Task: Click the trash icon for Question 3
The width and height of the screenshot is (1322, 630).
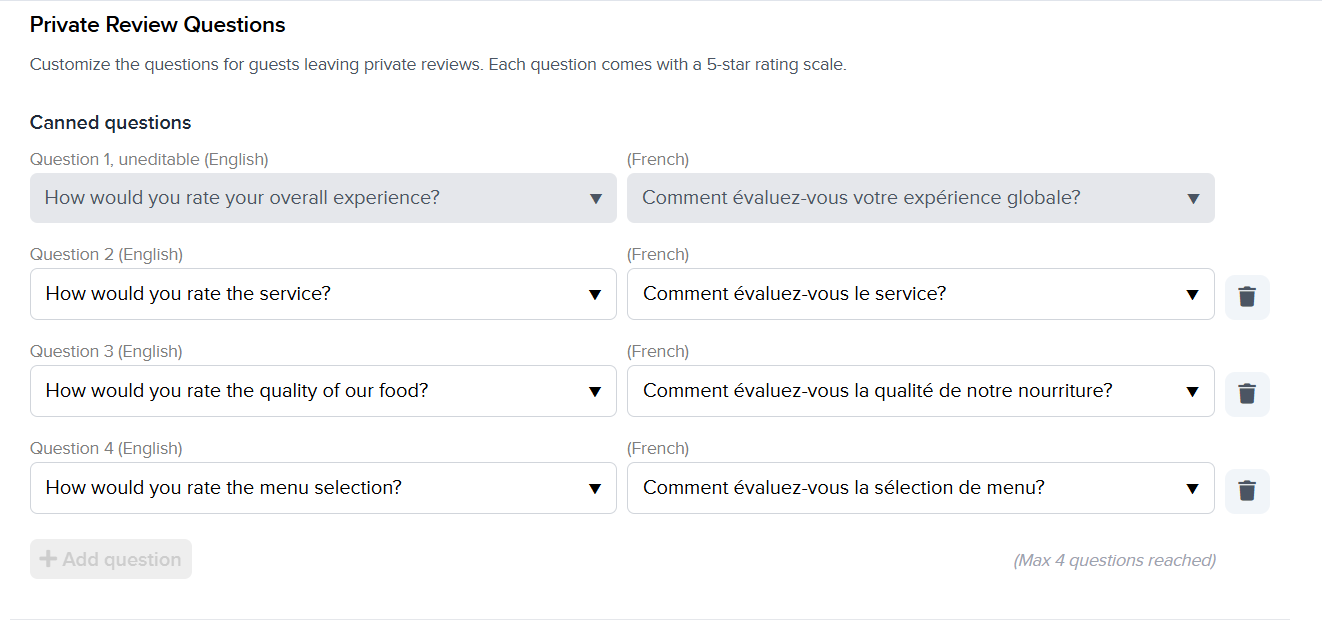Action: pyautogui.click(x=1247, y=394)
